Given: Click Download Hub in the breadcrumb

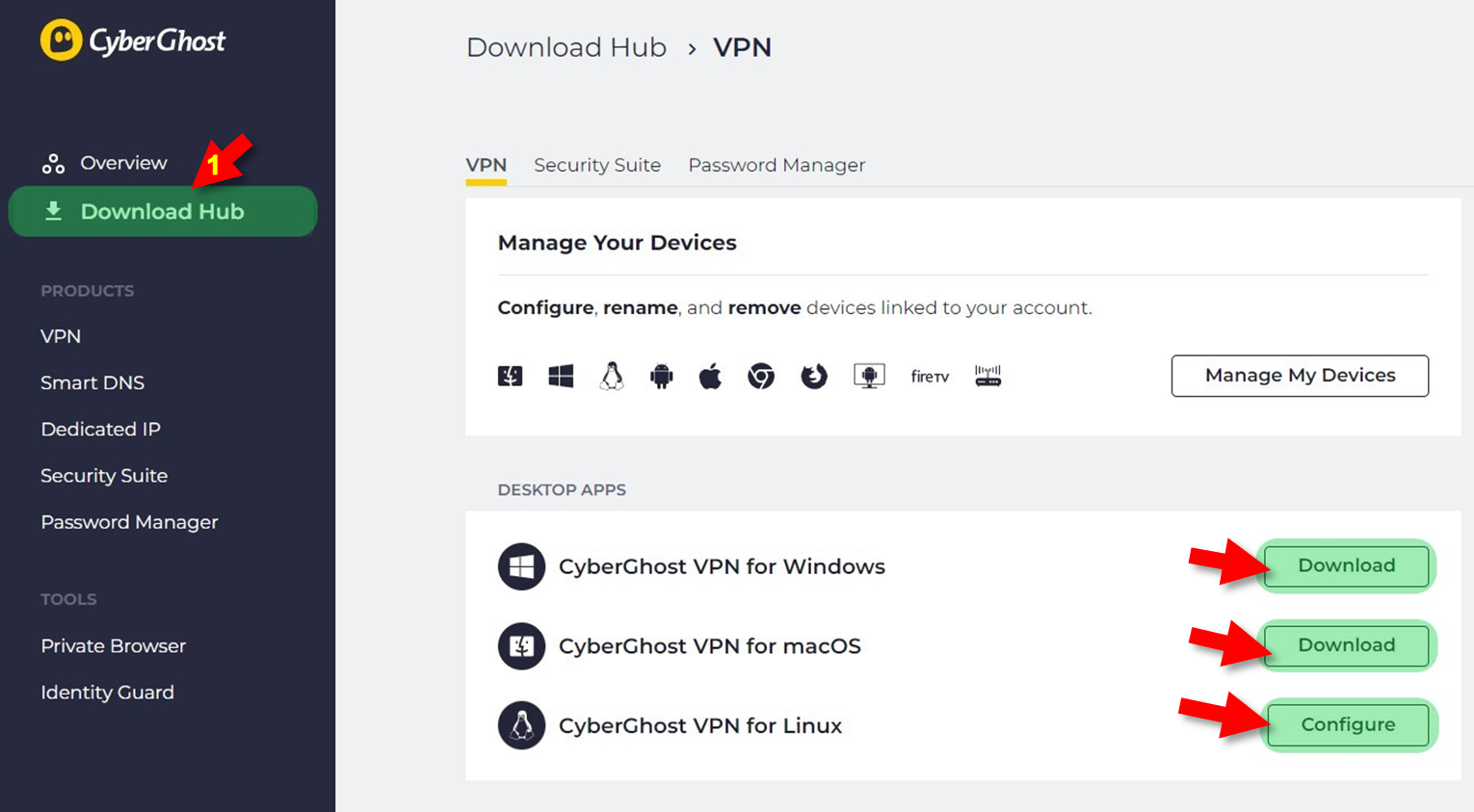Looking at the screenshot, I should pos(566,47).
